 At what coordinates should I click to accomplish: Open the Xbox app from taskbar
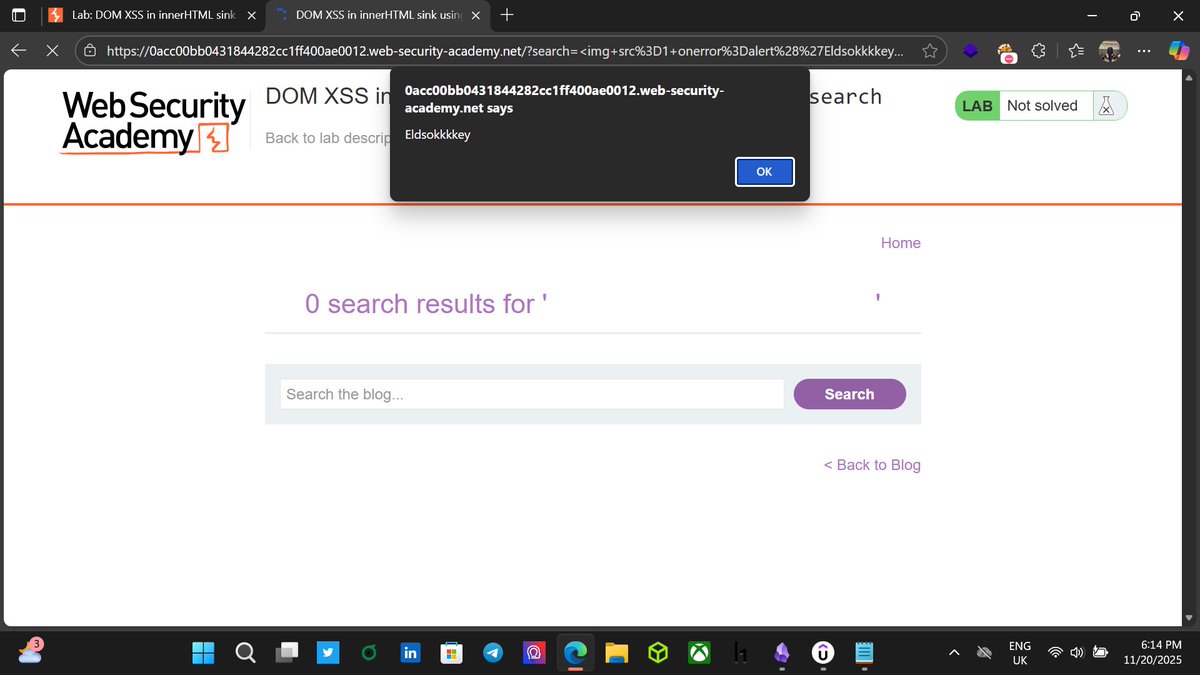[699, 653]
